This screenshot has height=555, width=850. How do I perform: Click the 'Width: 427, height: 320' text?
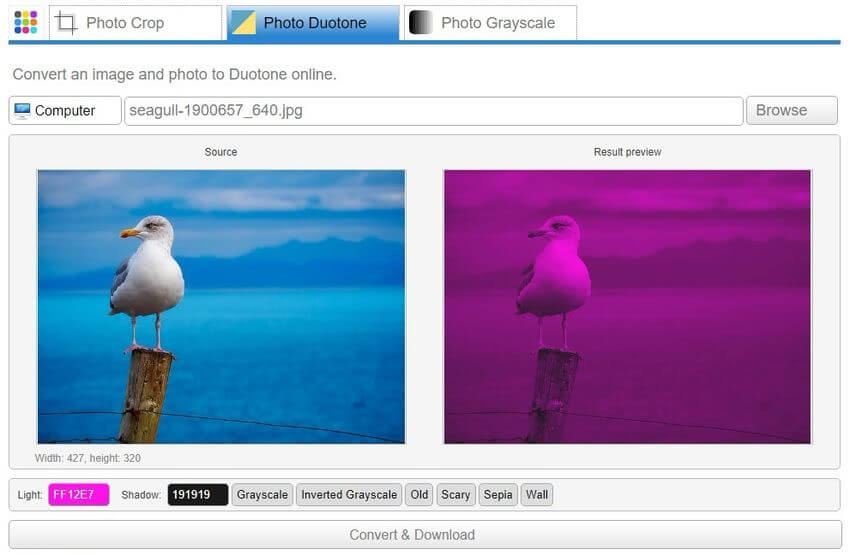tap(88, 459)
